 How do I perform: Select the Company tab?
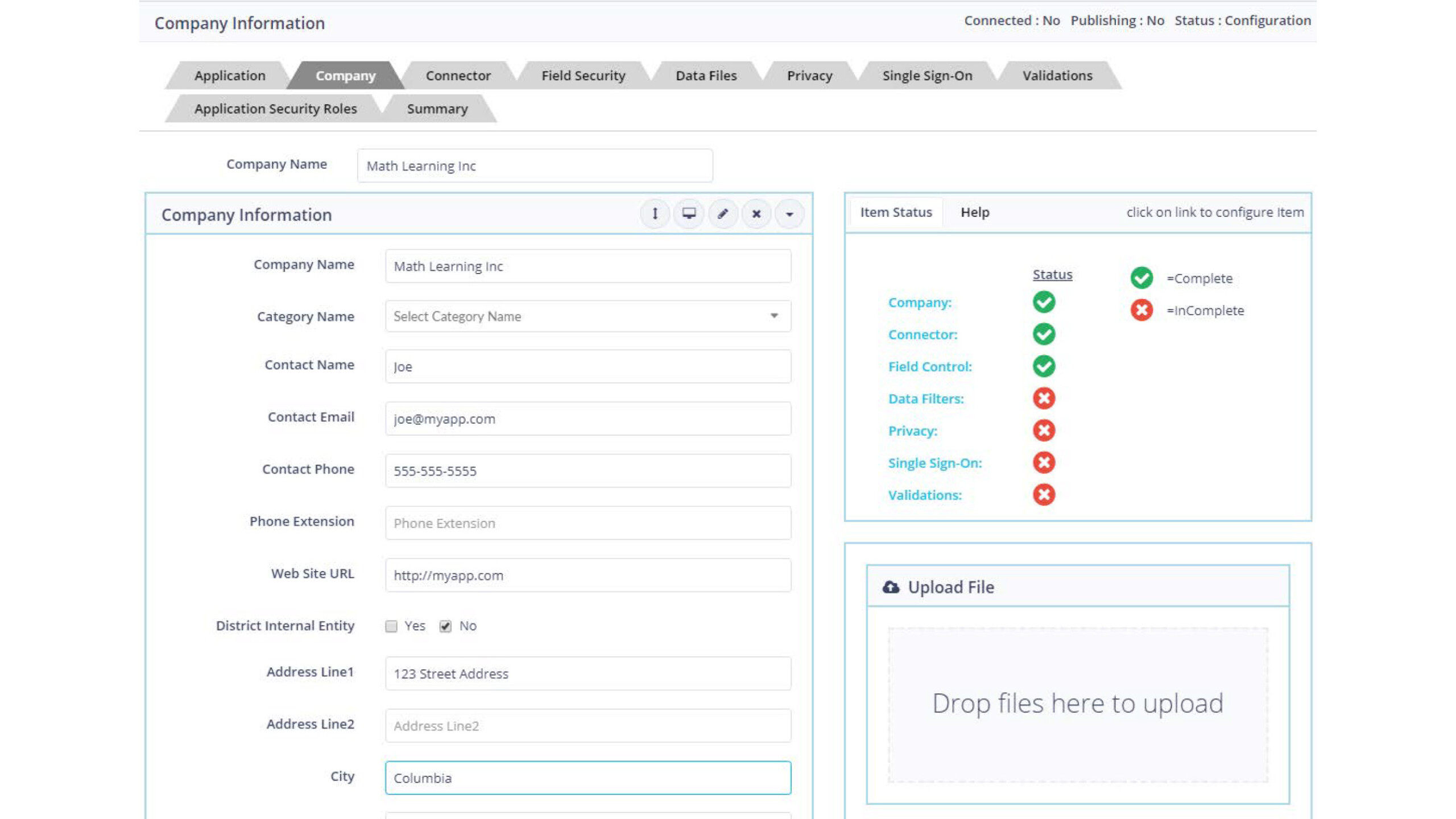point(346,76)
